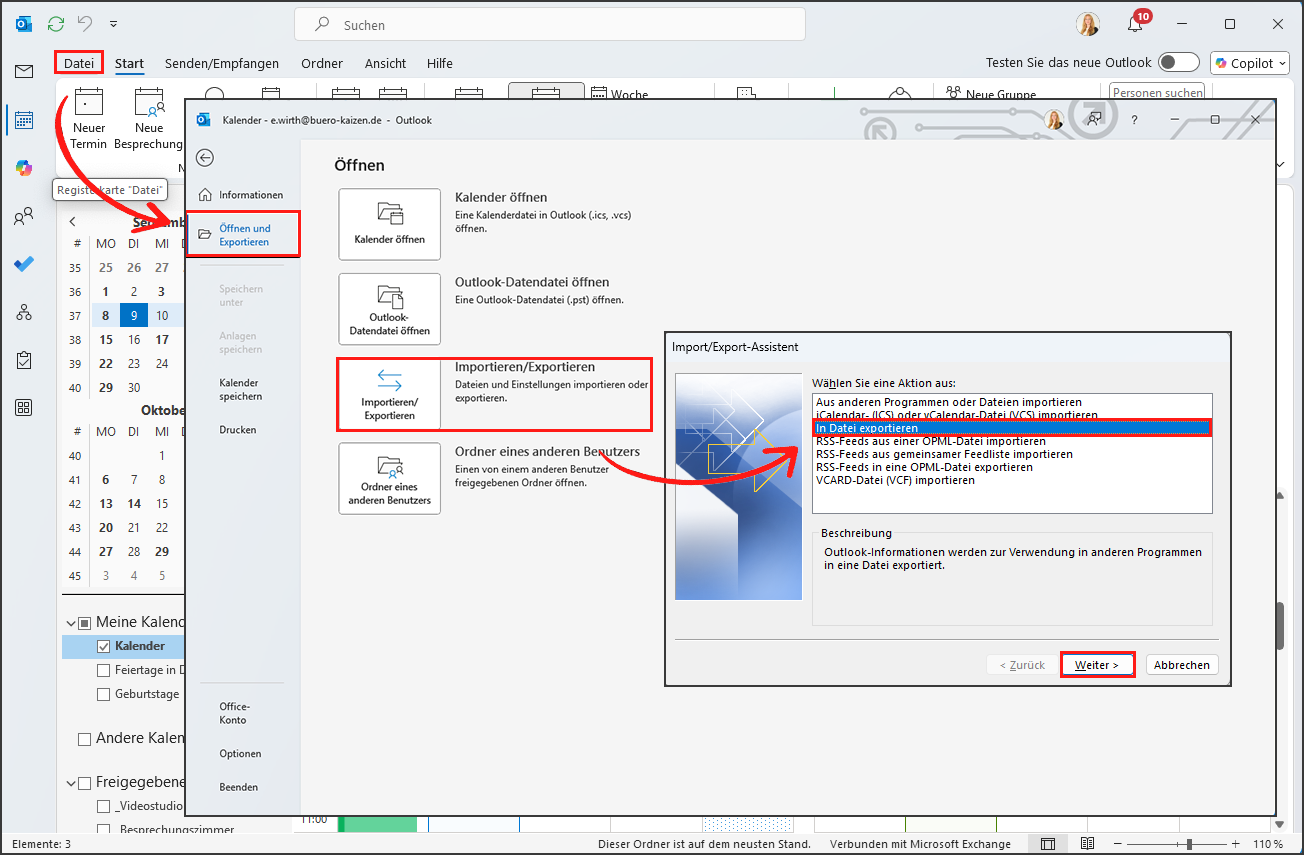1304x855 pixels.
Task: Click Outlook-Datendatei öffnen button
Action: (x=390, y=309)
